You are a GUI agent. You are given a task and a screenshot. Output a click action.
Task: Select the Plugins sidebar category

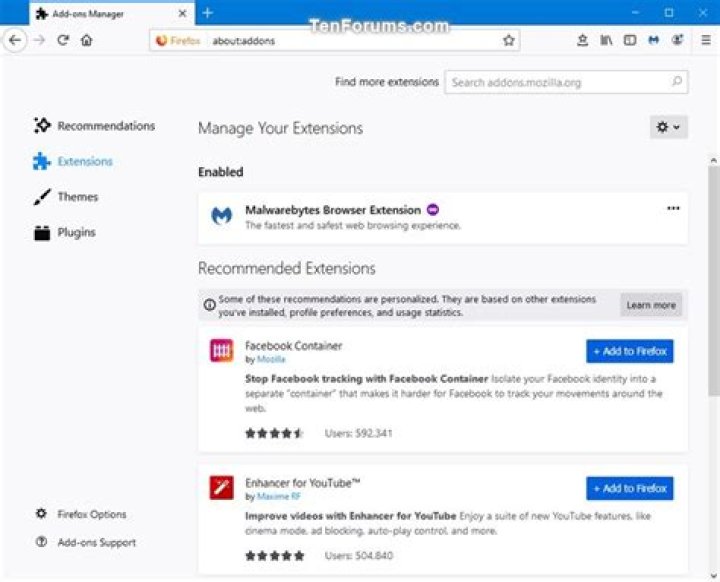[65, 232]
